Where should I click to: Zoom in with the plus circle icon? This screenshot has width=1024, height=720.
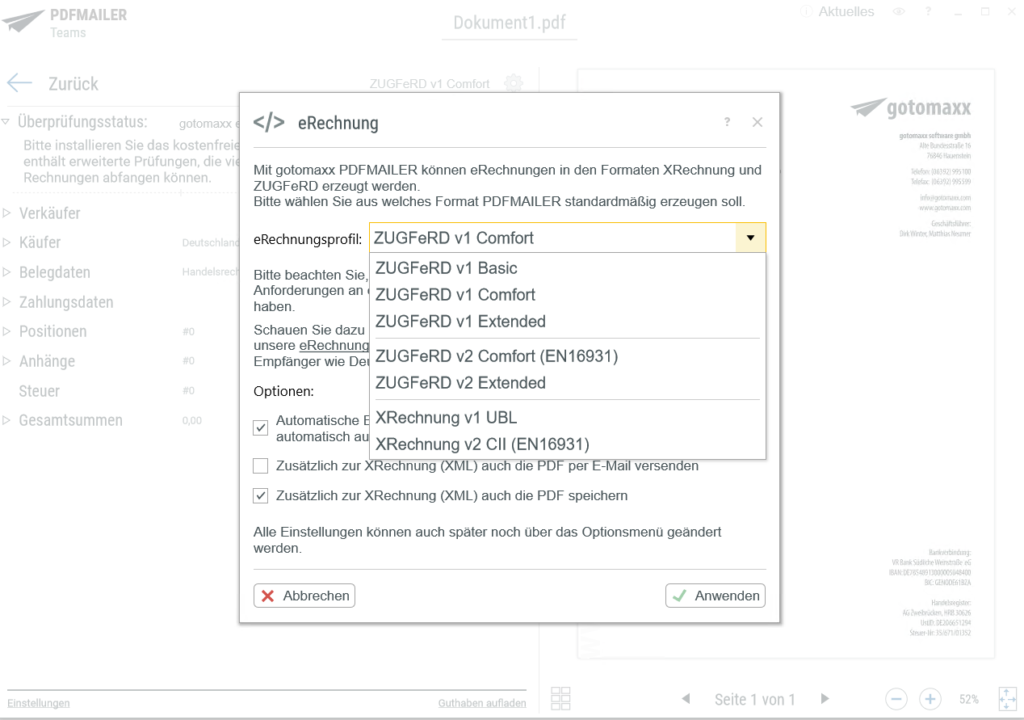click(x=930, y=699)
